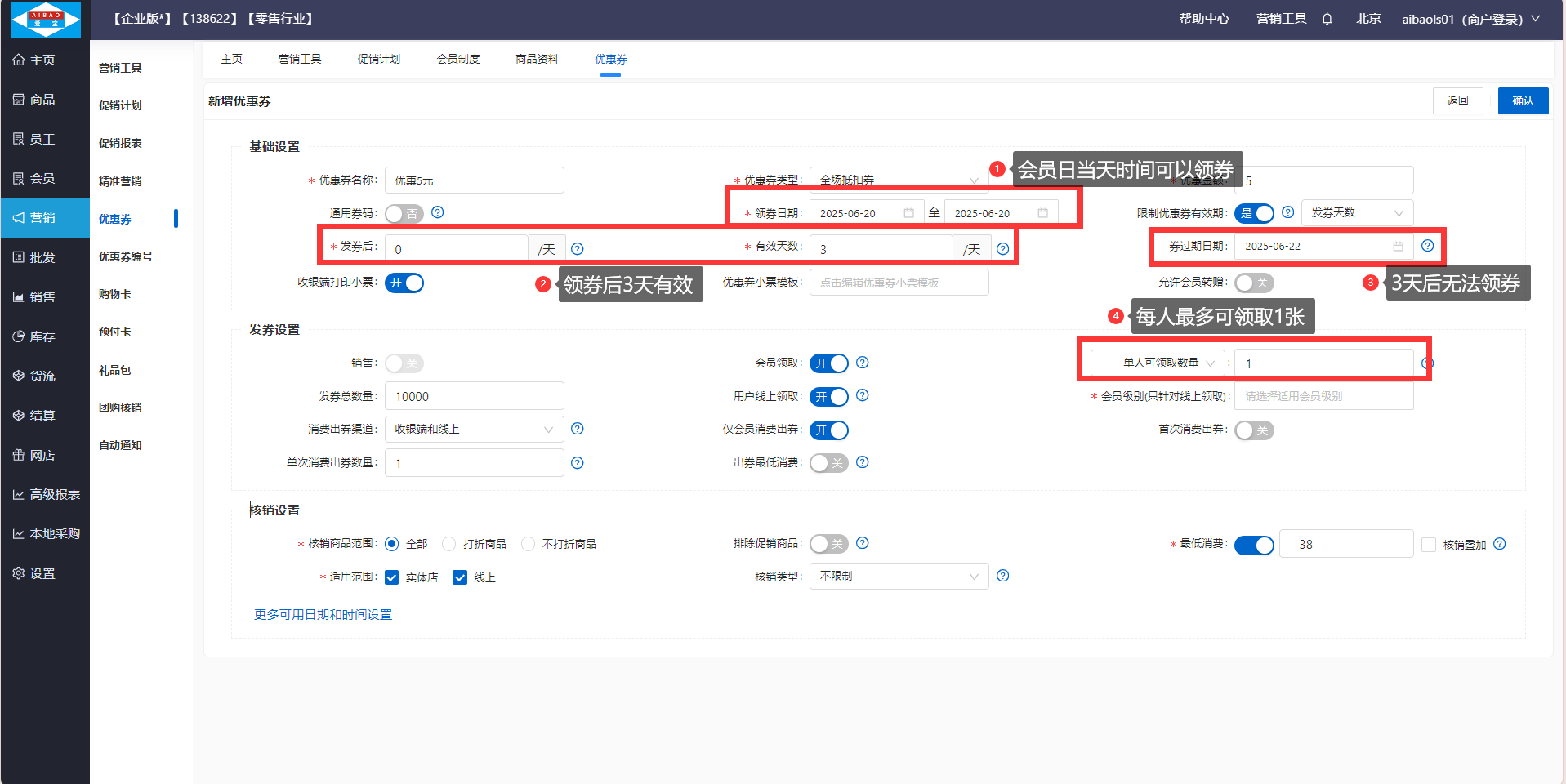Open 更多可用日期和时间设置 link
This screenshot has height=784, width=1566.
pyautogui.click(x=323, y=615)
